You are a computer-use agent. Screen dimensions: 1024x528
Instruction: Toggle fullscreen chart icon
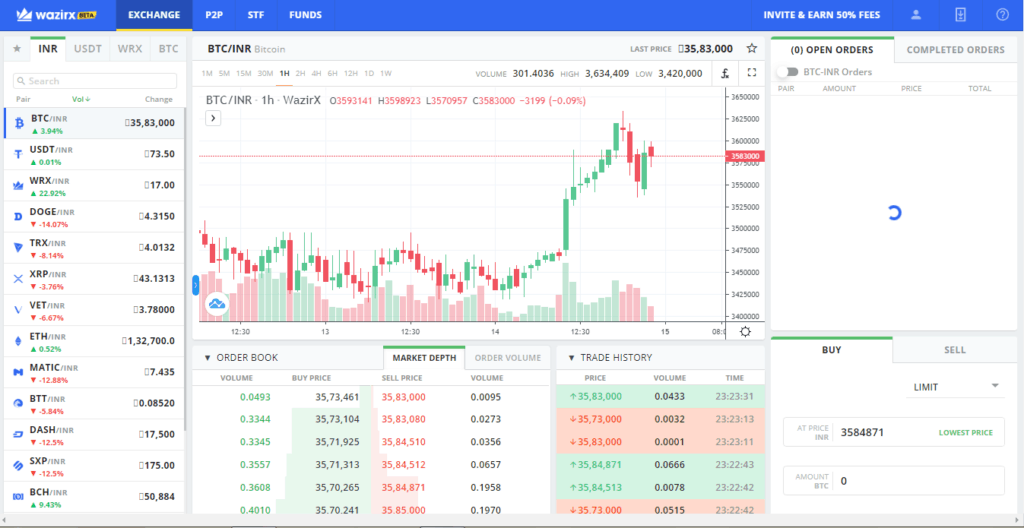(x=752, y=73)
